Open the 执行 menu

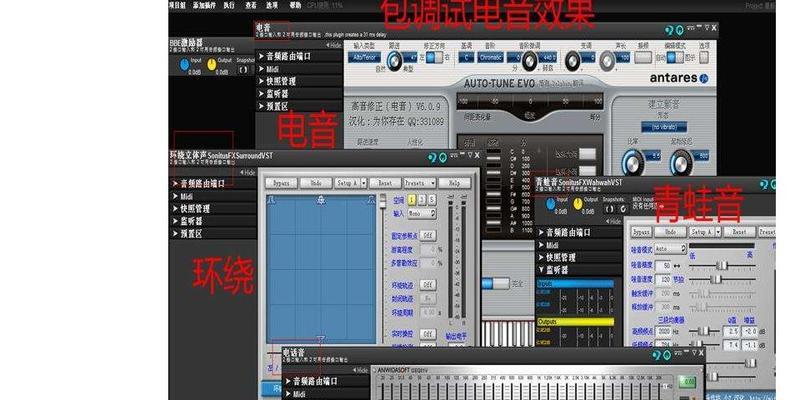point(229,5)
